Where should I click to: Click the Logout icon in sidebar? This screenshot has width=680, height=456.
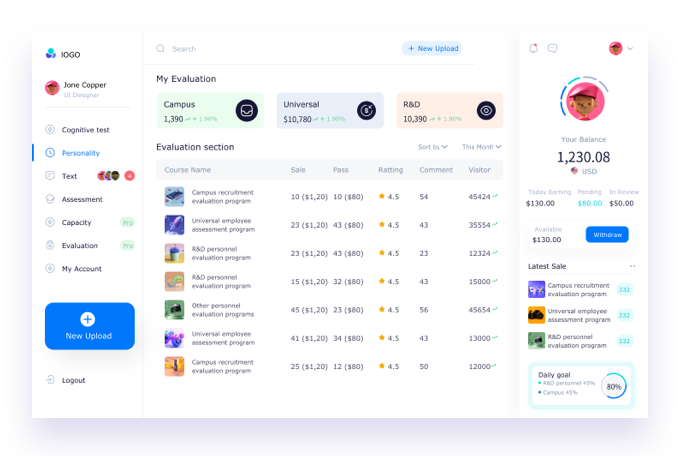point(50,380)
